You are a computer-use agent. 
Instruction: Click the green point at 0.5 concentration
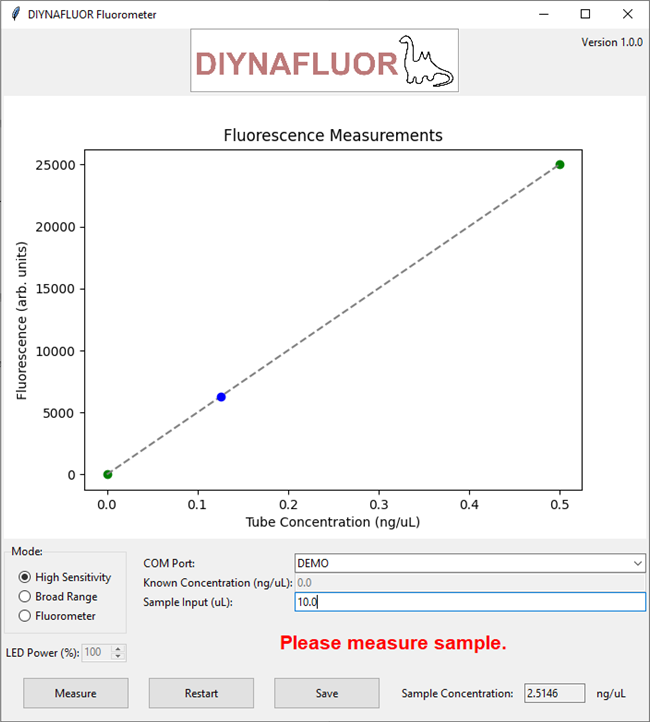click(560, 164)
